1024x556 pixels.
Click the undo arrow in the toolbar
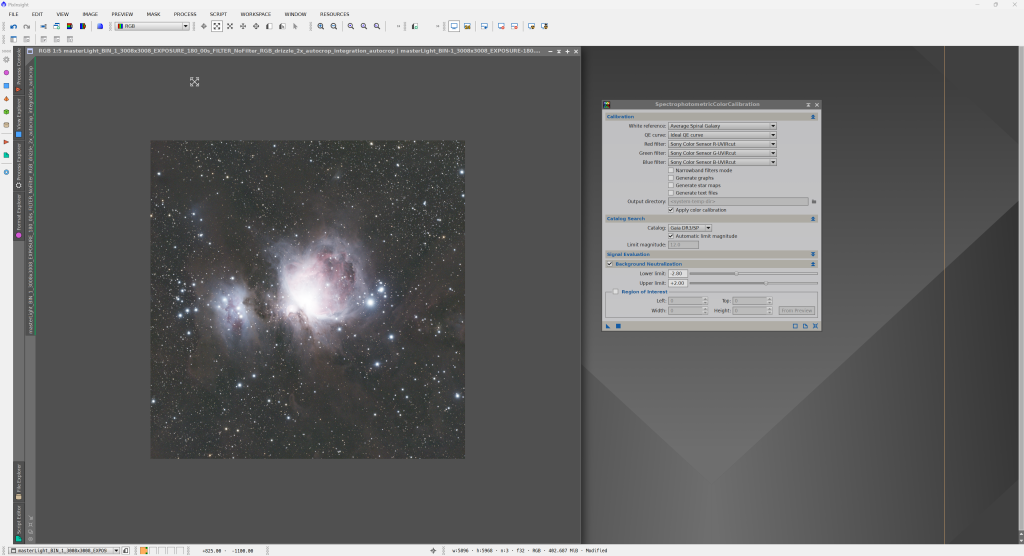coord(13,26)
